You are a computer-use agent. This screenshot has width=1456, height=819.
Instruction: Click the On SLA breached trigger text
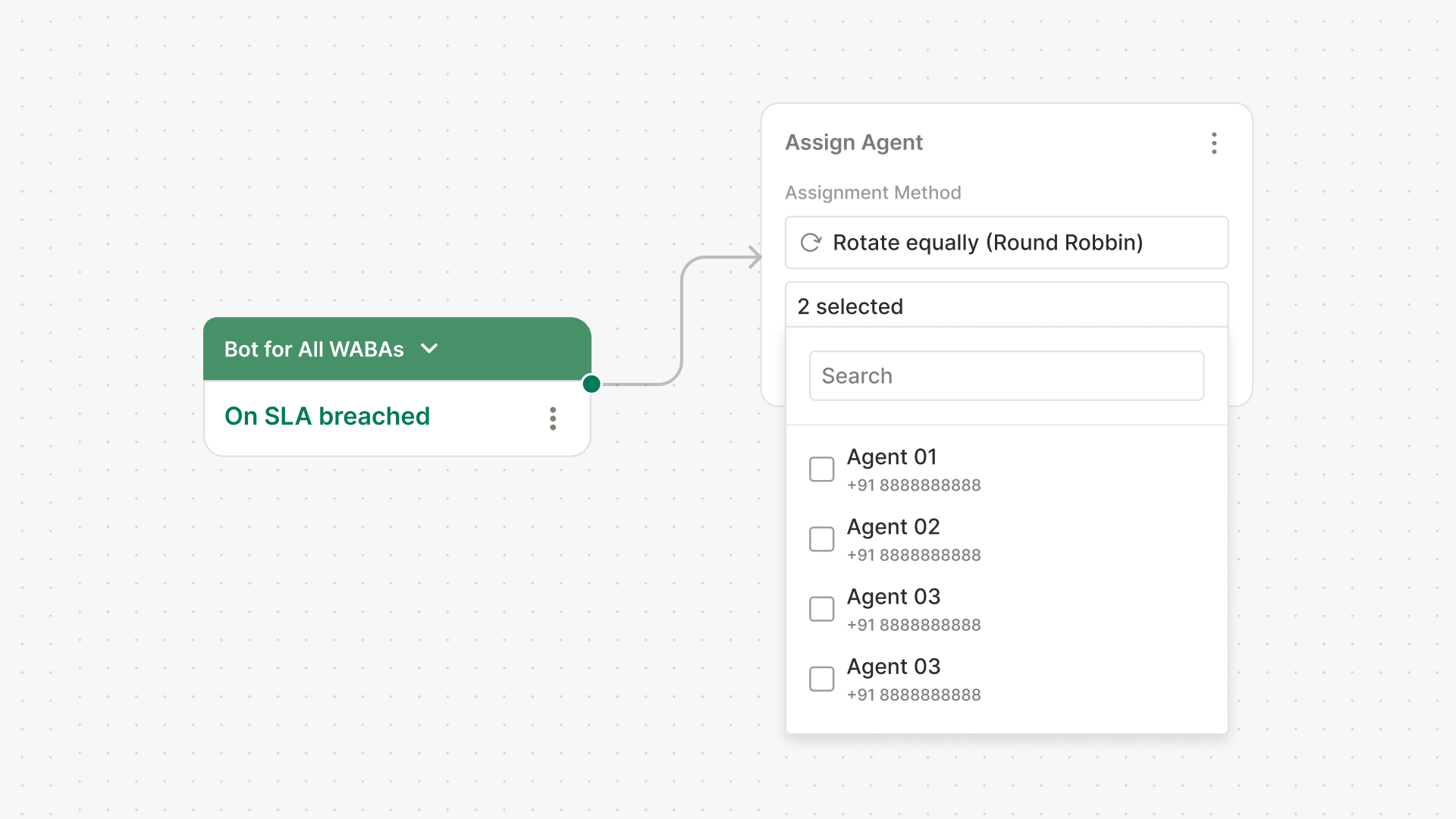[327, 416]
